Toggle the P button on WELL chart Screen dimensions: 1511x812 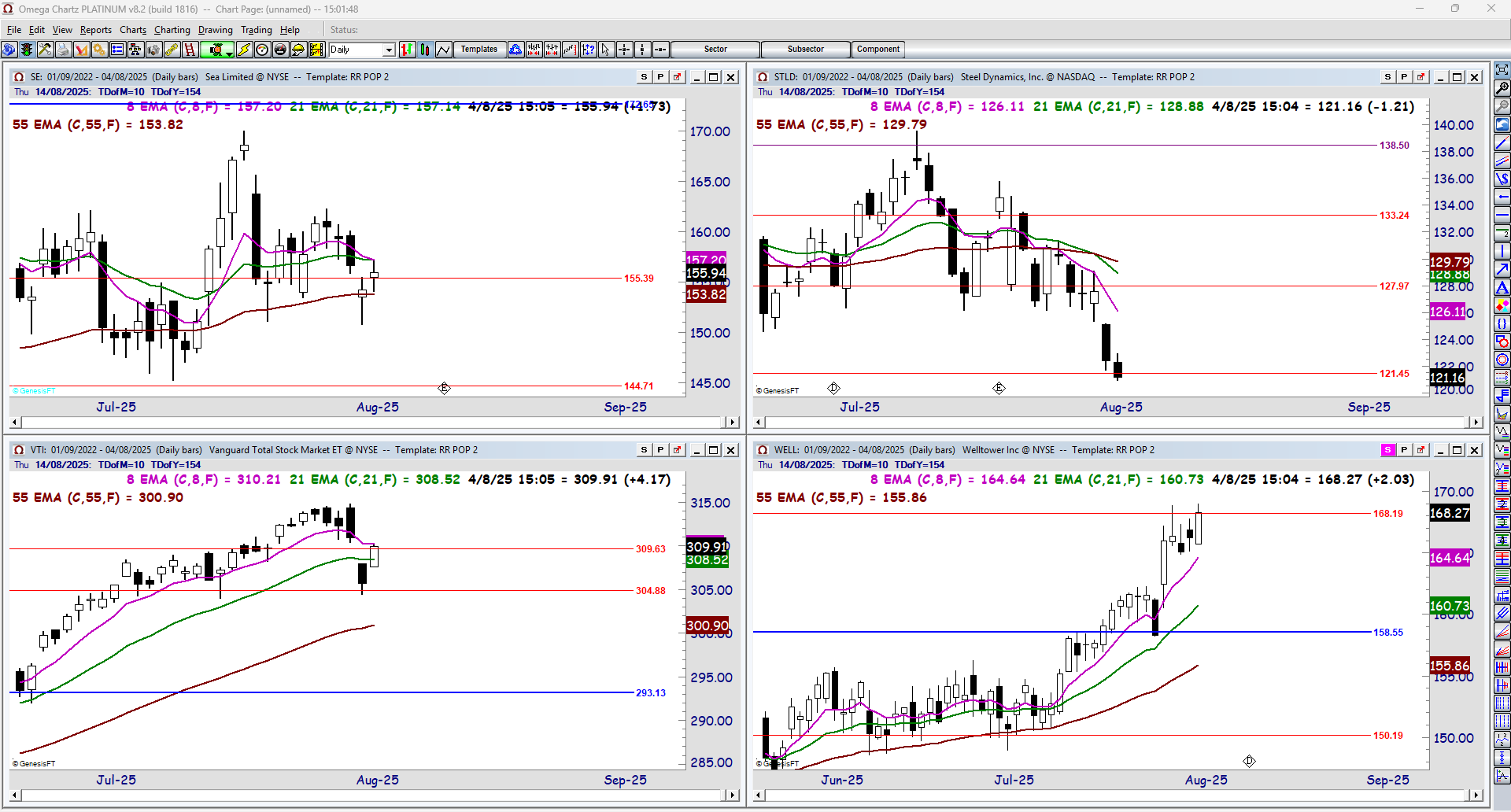coord(1404,450)
